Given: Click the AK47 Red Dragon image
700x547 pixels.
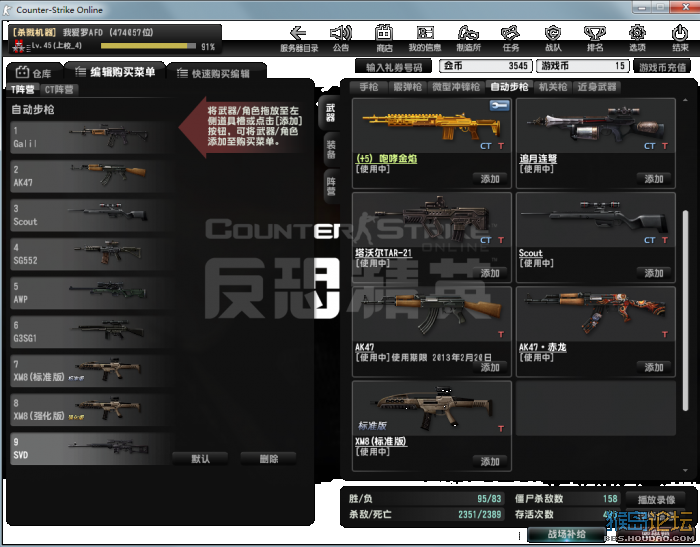Looking at the screenshot, I should tap(596, 311).
